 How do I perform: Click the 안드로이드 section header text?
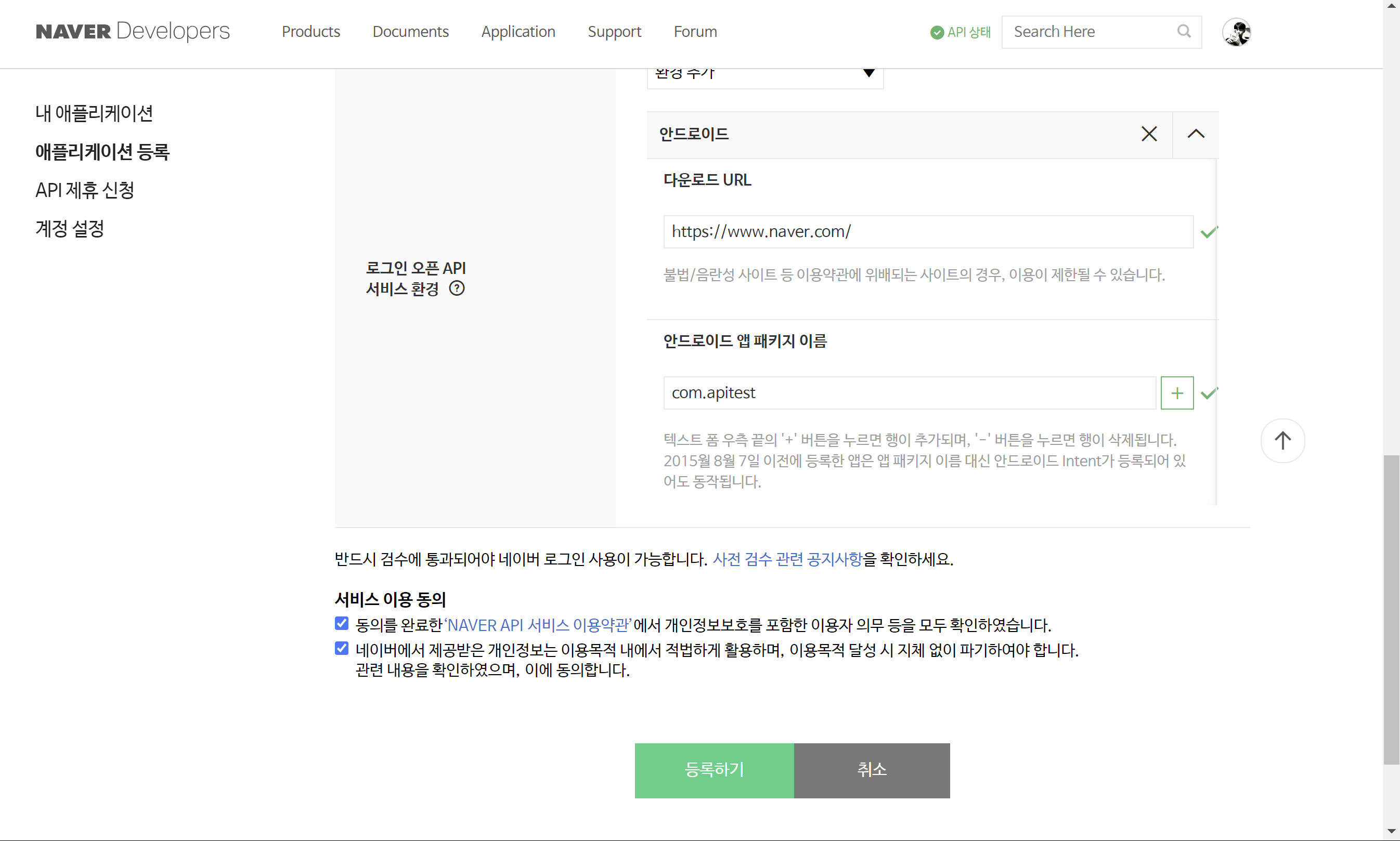[694, 134]
